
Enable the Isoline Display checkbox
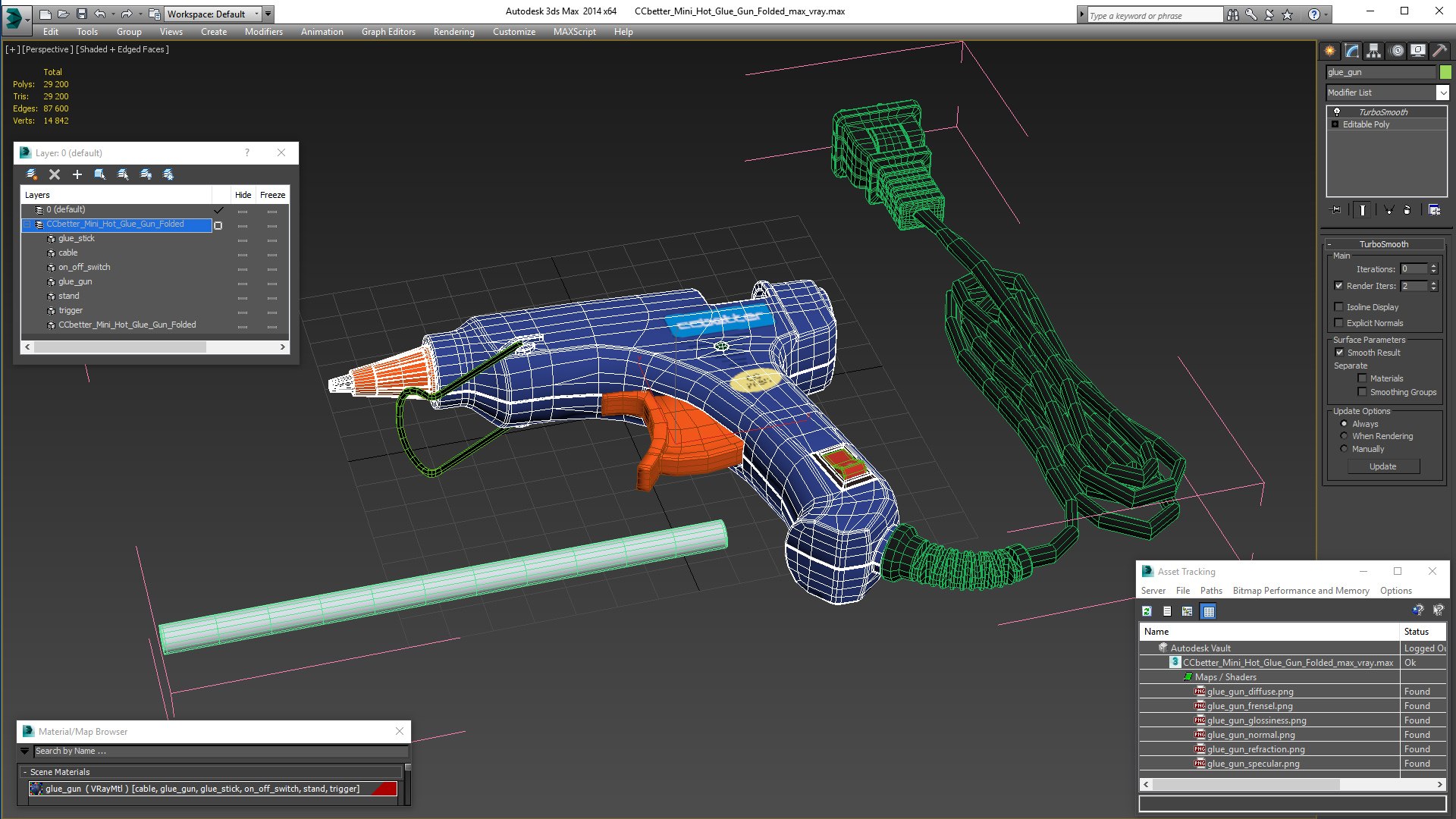[x=1339, y=307]
